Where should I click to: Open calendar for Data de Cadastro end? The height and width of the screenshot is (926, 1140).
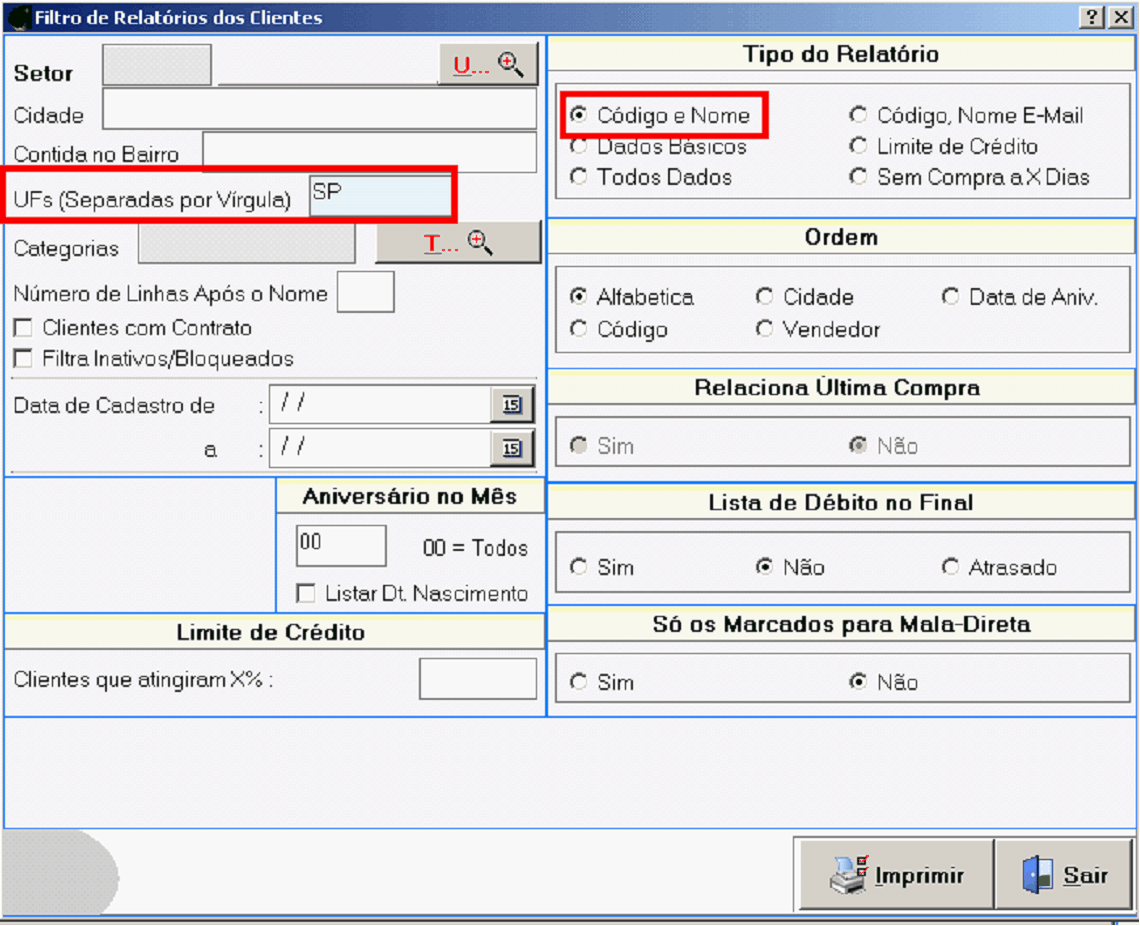512,449
